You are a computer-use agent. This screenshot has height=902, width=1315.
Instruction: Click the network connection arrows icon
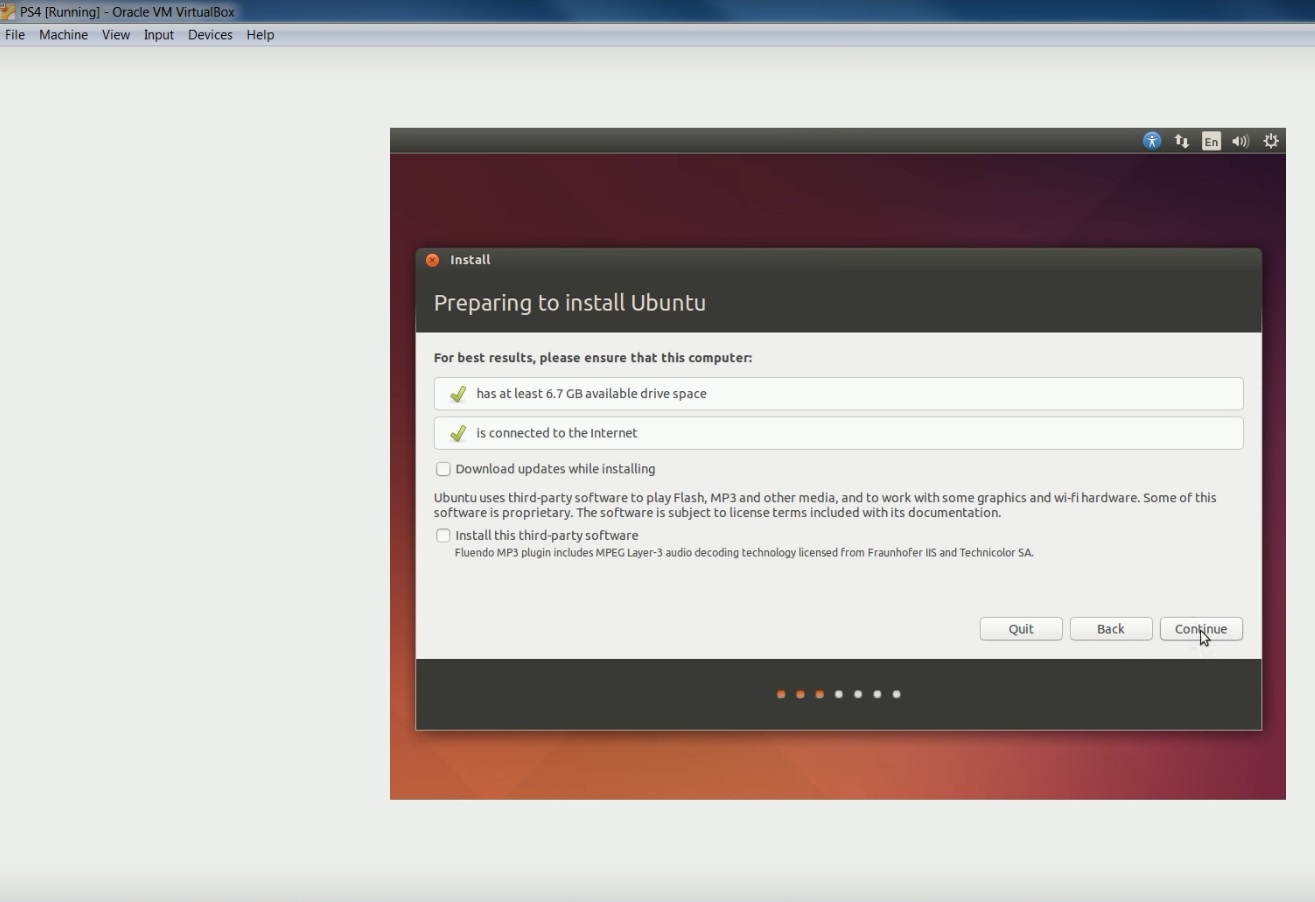click(1181, 141)
